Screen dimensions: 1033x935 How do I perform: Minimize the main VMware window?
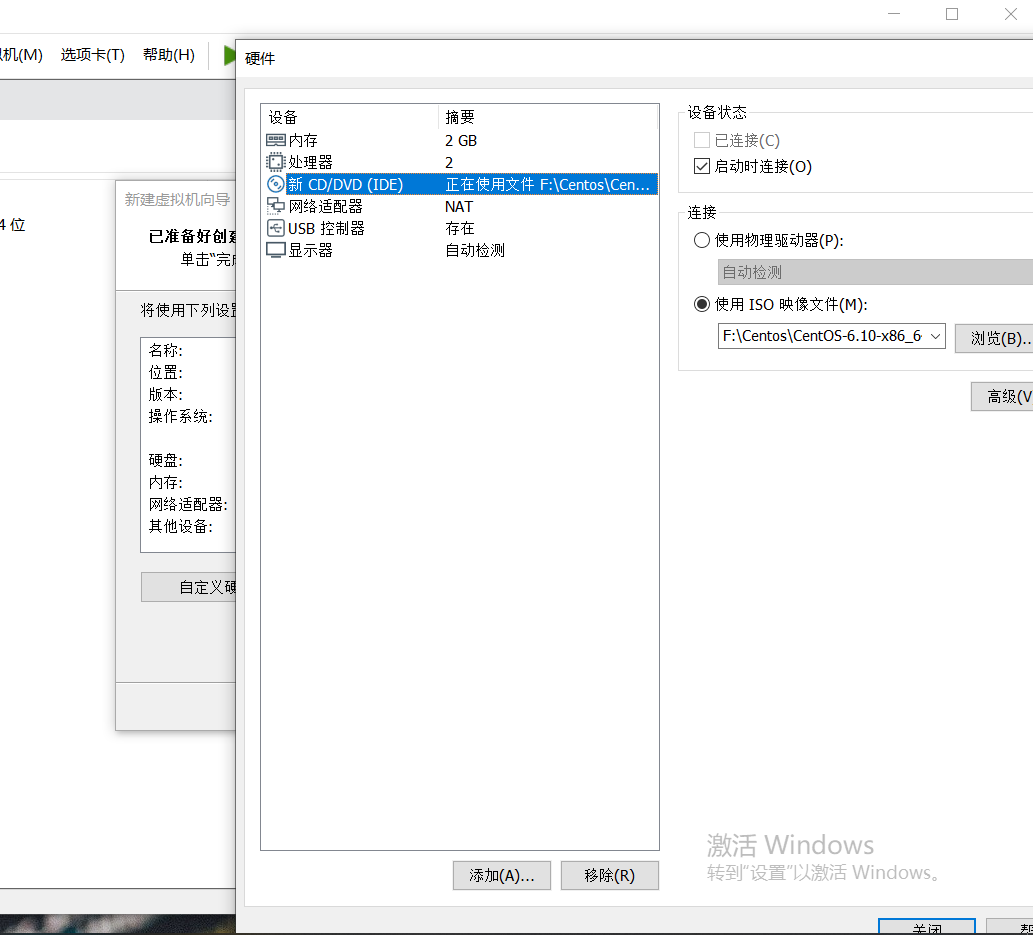894,14
